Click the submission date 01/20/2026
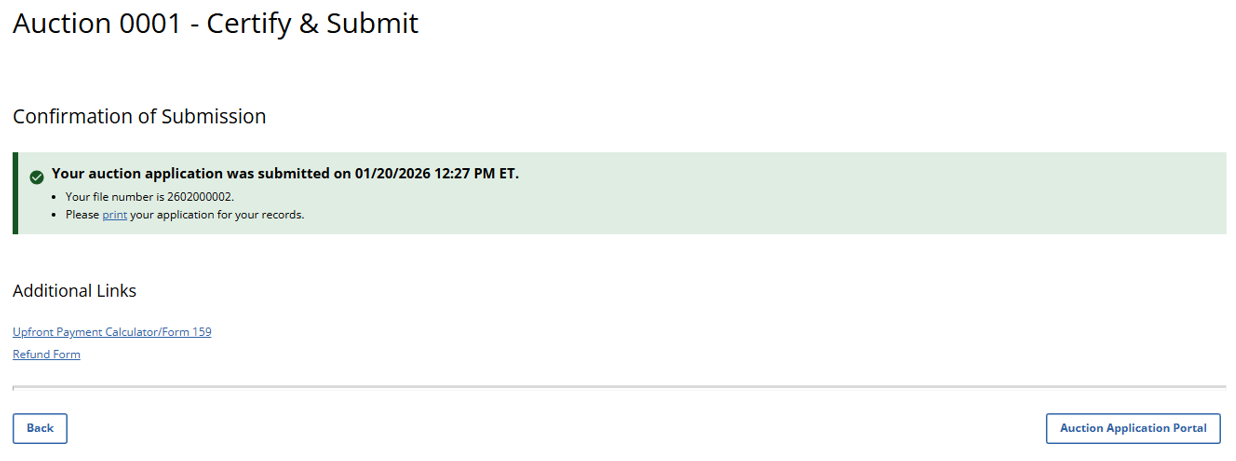 391,174
